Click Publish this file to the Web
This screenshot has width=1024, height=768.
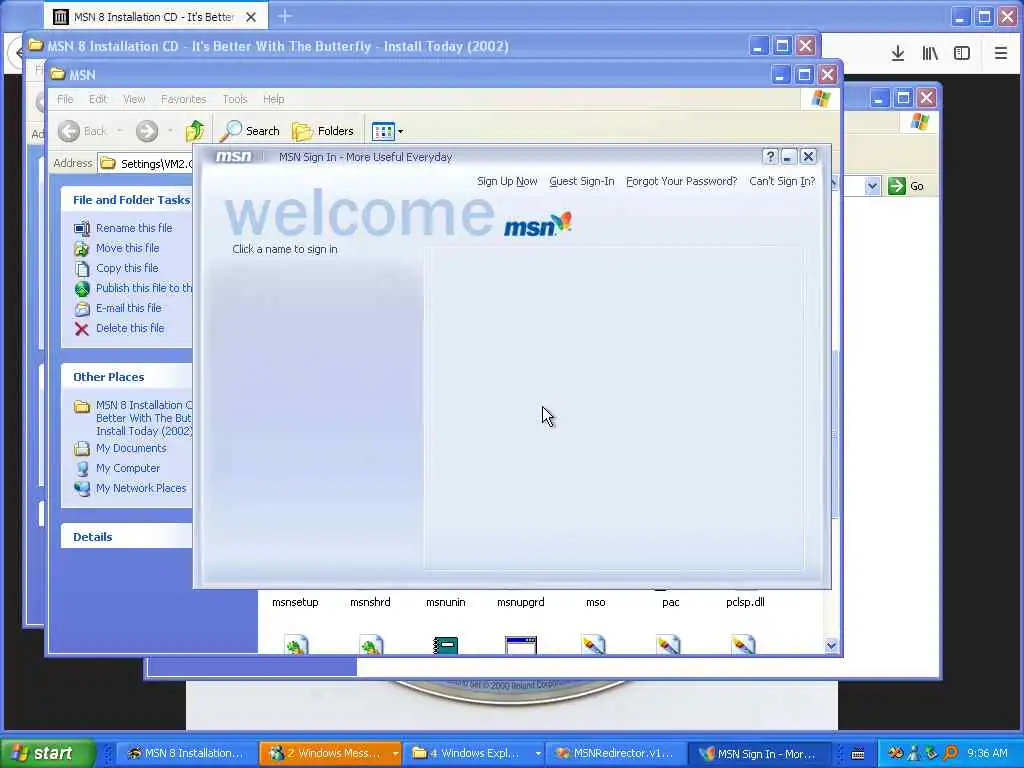144,288
